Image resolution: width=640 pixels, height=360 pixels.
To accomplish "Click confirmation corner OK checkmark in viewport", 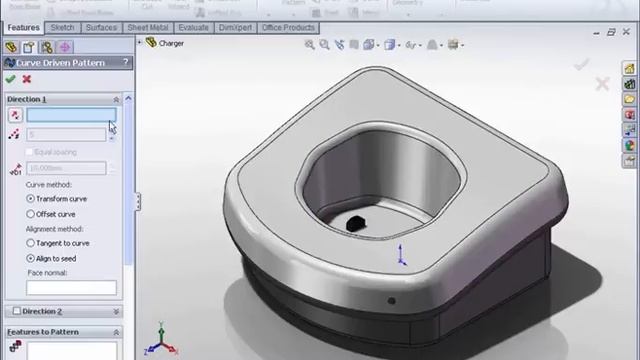I will click(581, 64).
